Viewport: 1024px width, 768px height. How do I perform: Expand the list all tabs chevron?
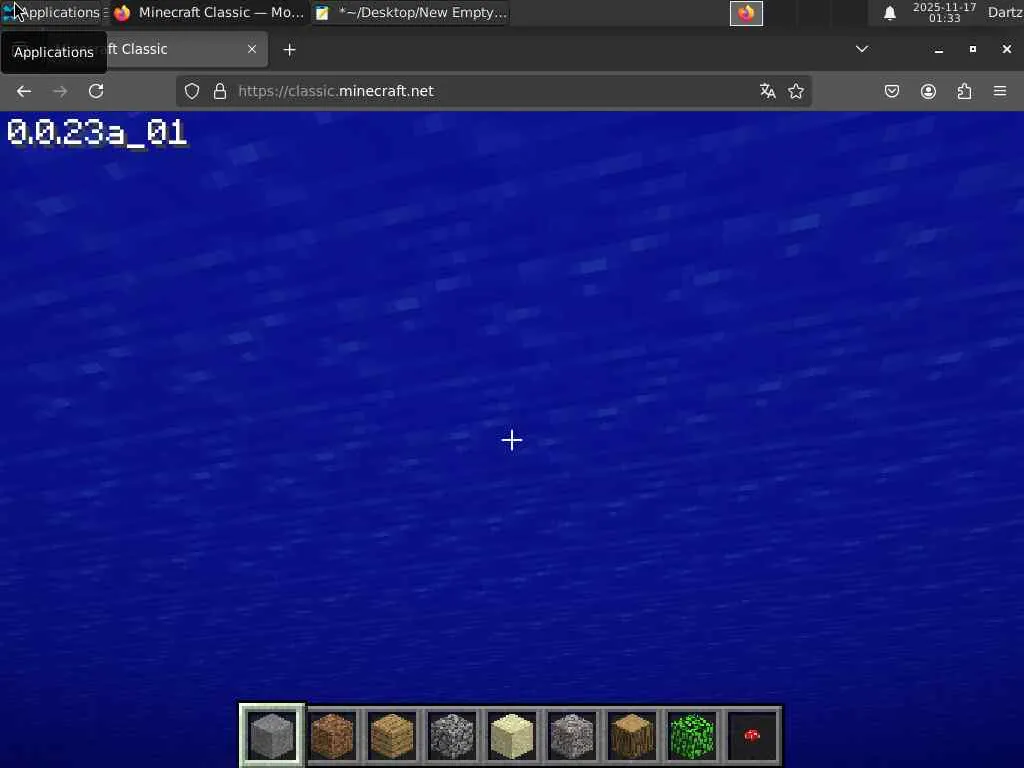[x=862, y=49]
